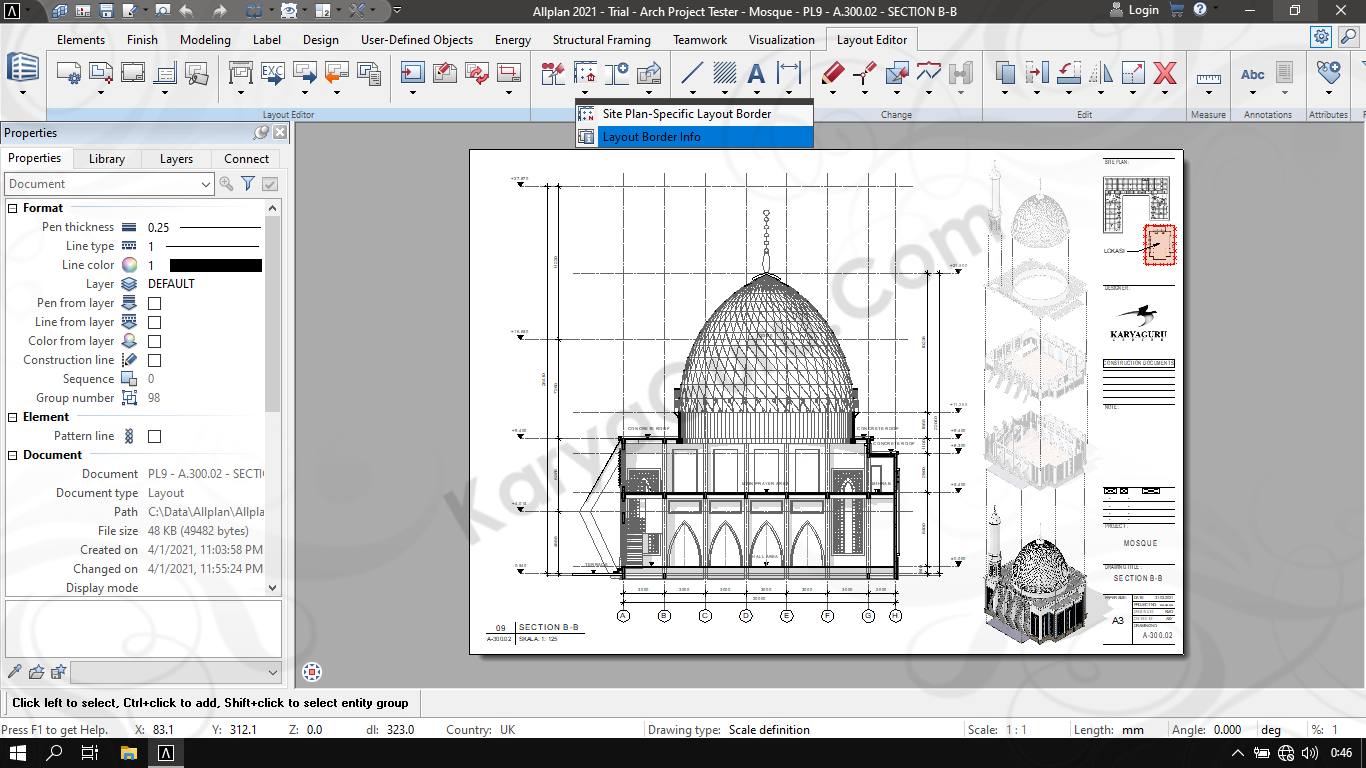The image size is (1366, 768).
Task: Enable the Pen from layer checkbox
Action: 155,303
